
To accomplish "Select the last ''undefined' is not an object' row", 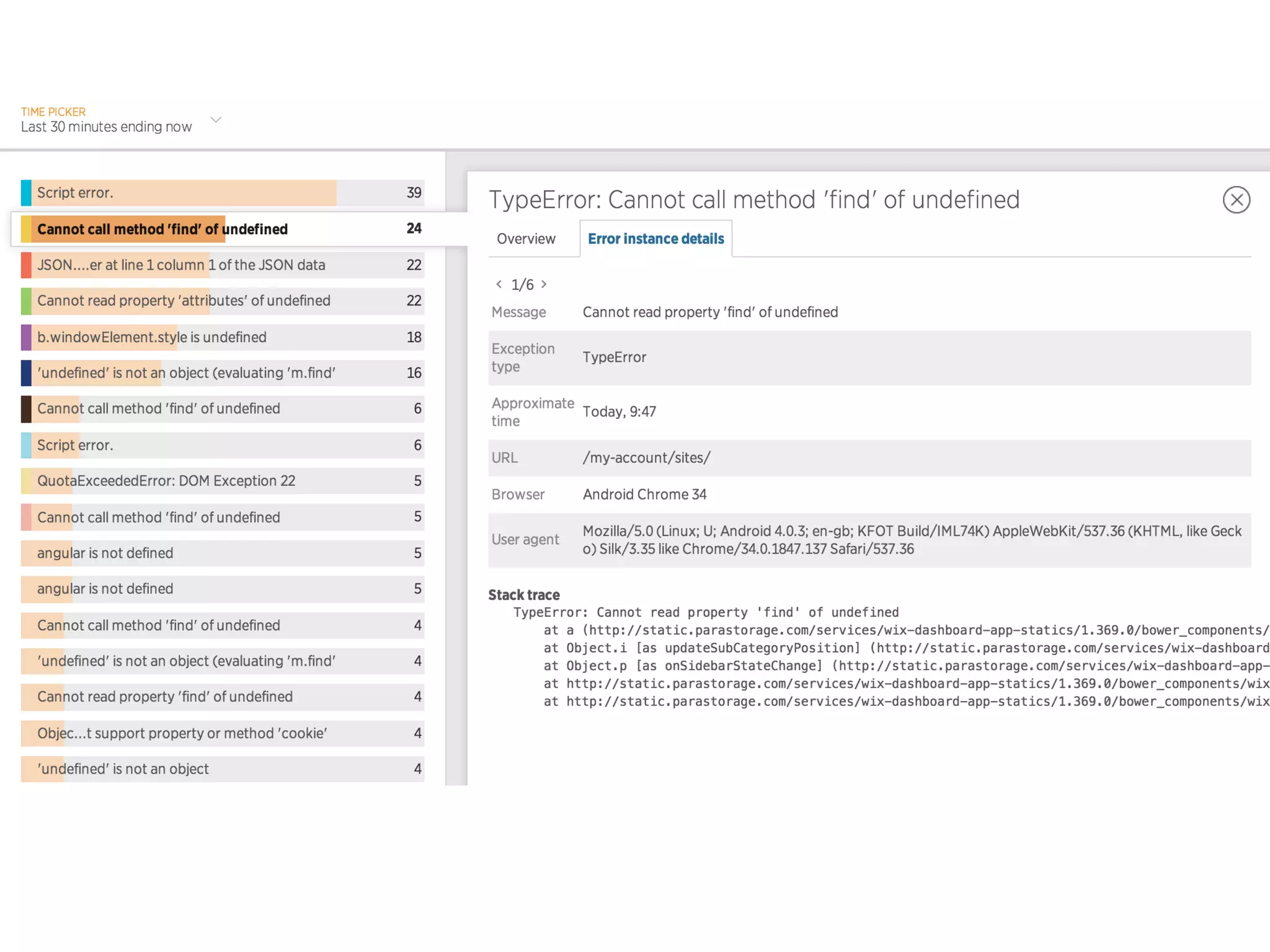I will click(123, 769).
